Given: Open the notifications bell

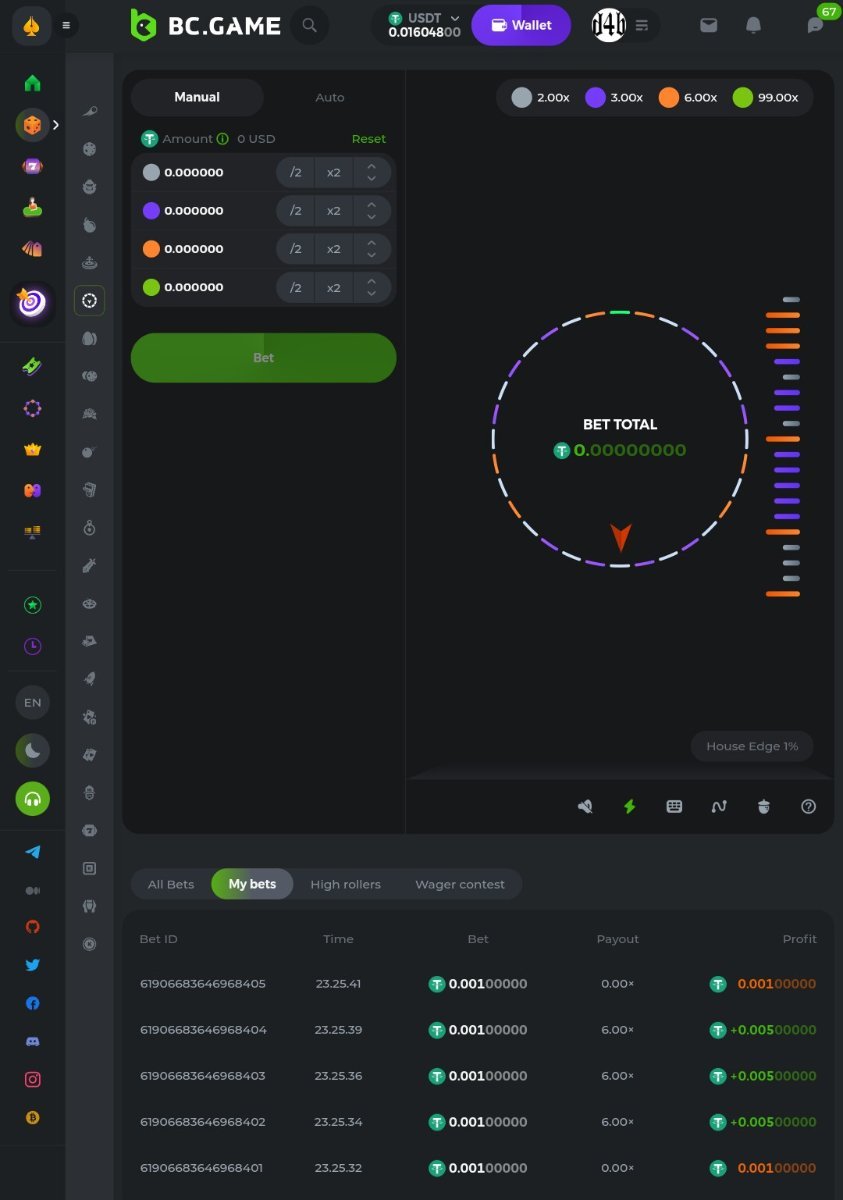Looking at the screenshot, I should (754, 25).
